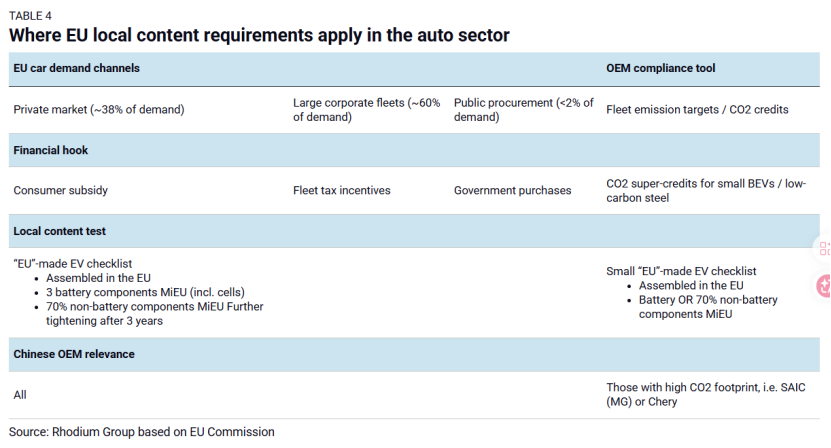
Task: Click 'Fleet emission targets / CO2 credits' cell
Action: [697, 109]
